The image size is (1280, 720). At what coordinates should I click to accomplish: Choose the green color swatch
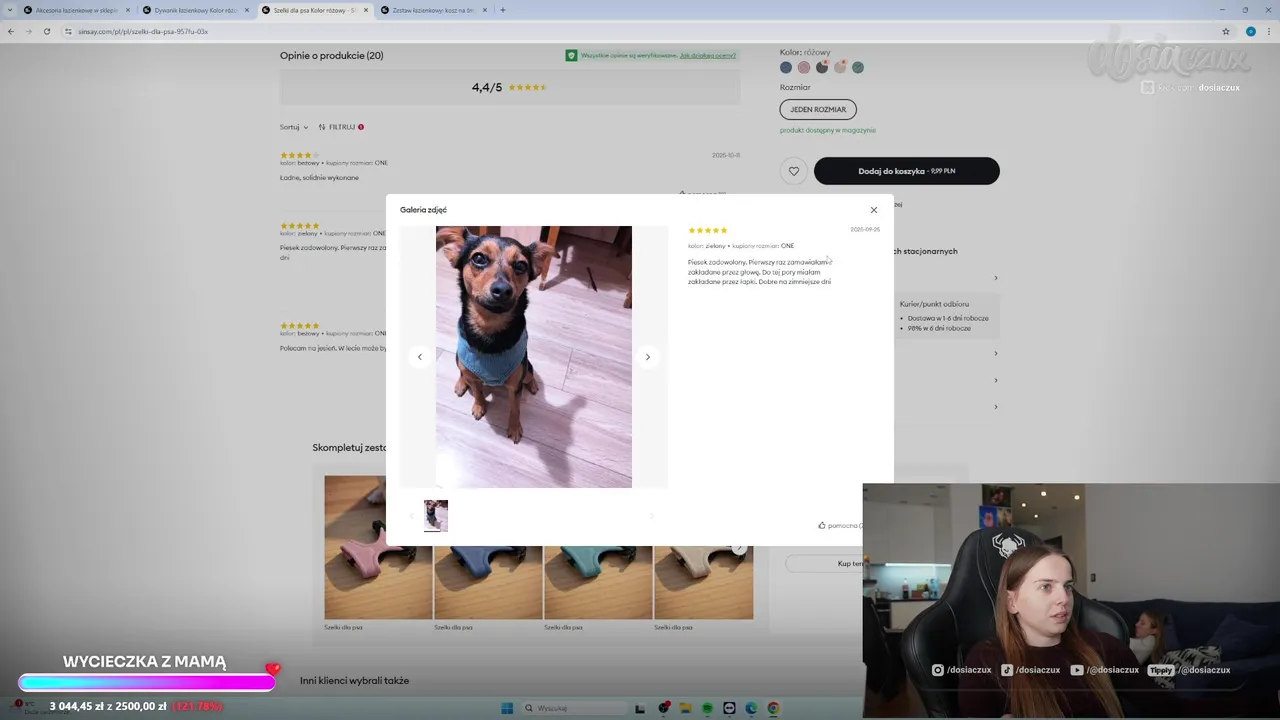[858, 68]
